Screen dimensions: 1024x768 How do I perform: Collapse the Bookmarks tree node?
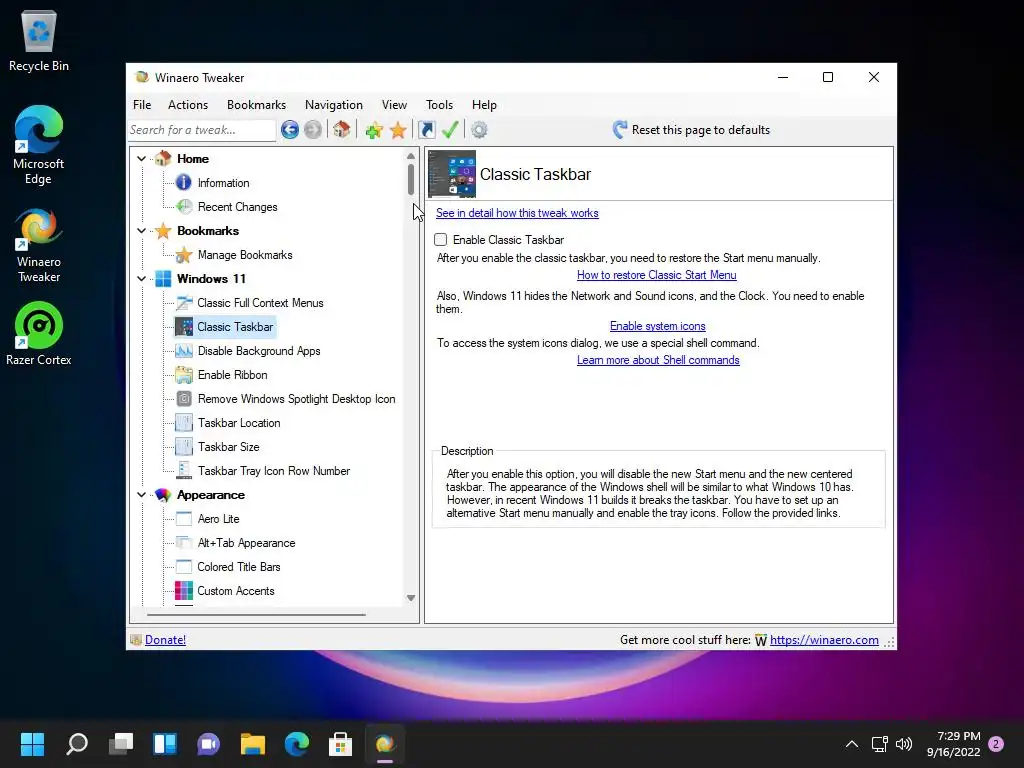tap(141, 231)
